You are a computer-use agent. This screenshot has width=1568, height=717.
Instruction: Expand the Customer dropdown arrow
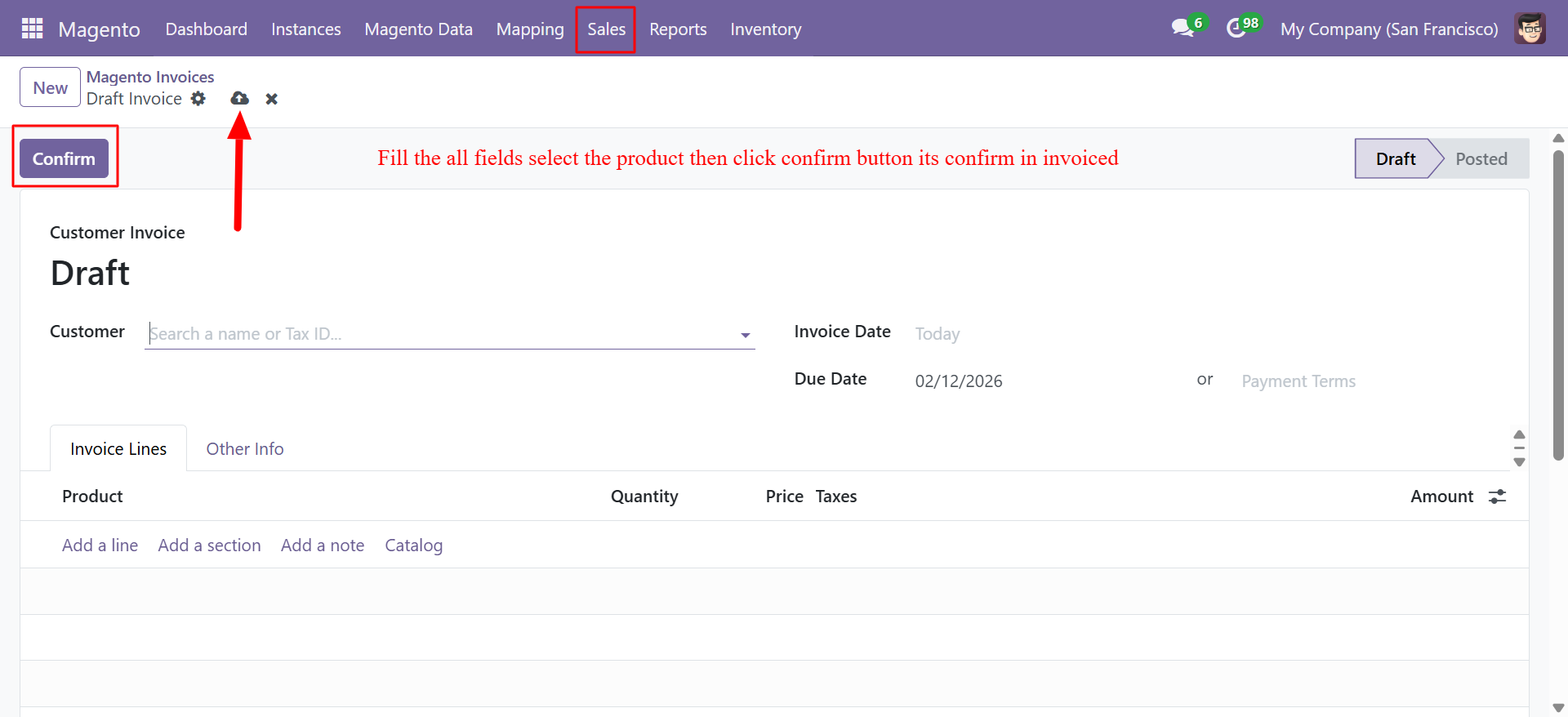745,335
